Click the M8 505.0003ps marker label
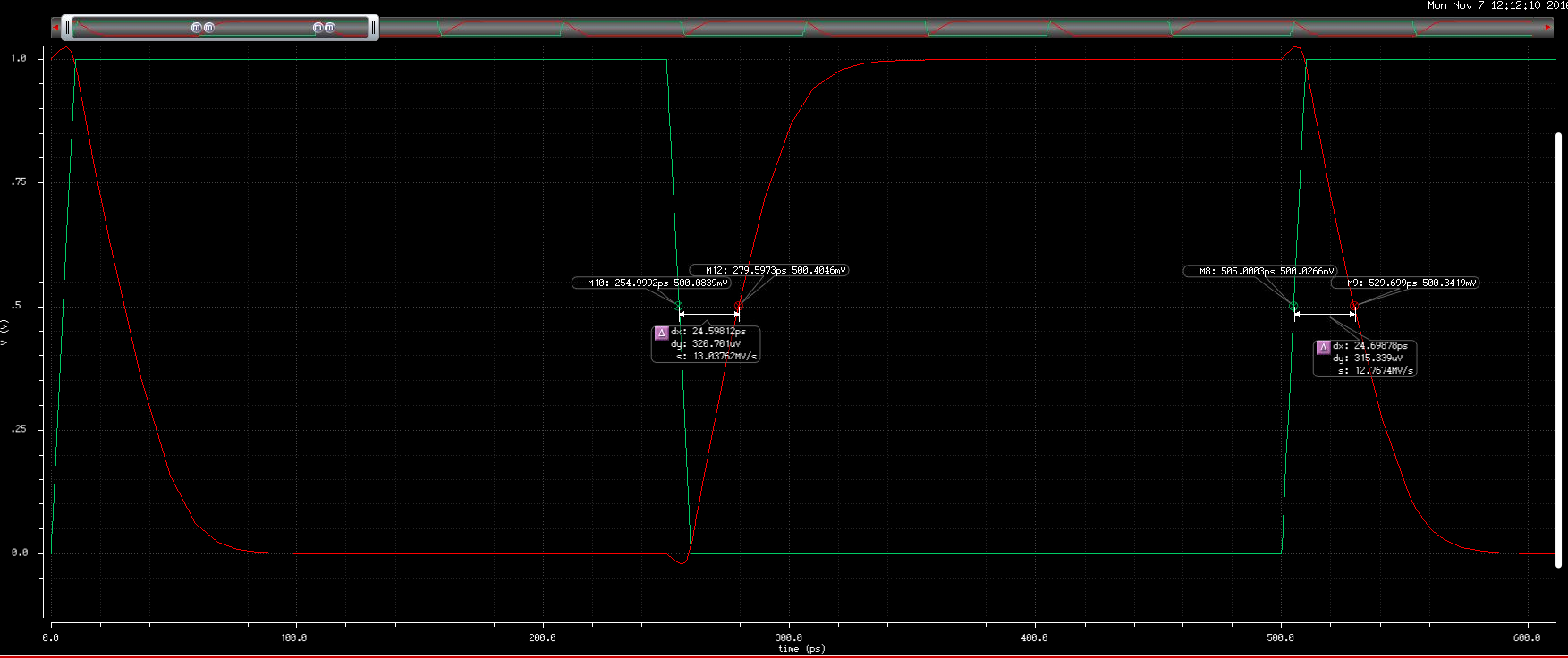Image resolution: width=1568 pixels, height=658 pixels. [1261, 271]
